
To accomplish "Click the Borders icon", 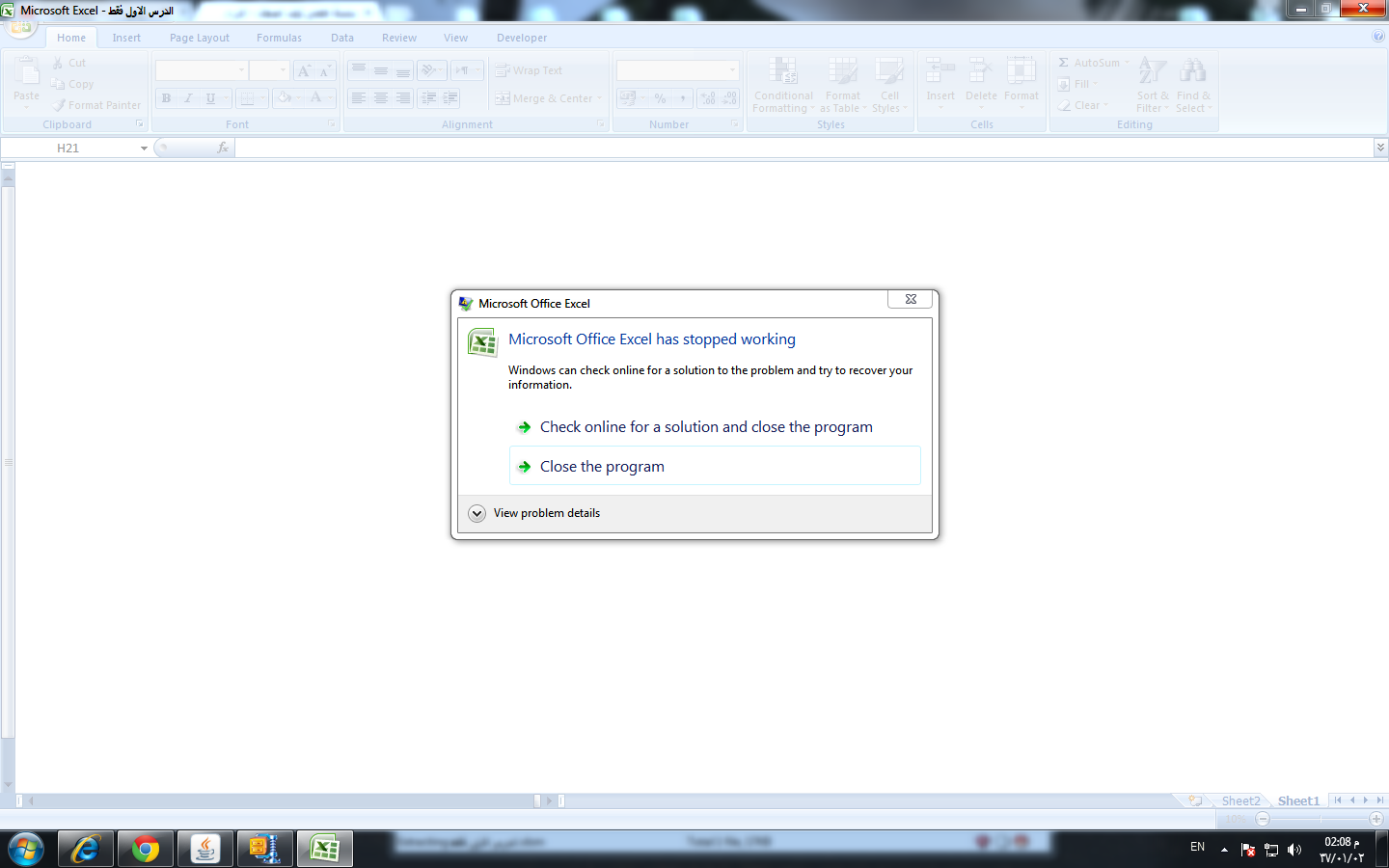I will coord(247,98).
